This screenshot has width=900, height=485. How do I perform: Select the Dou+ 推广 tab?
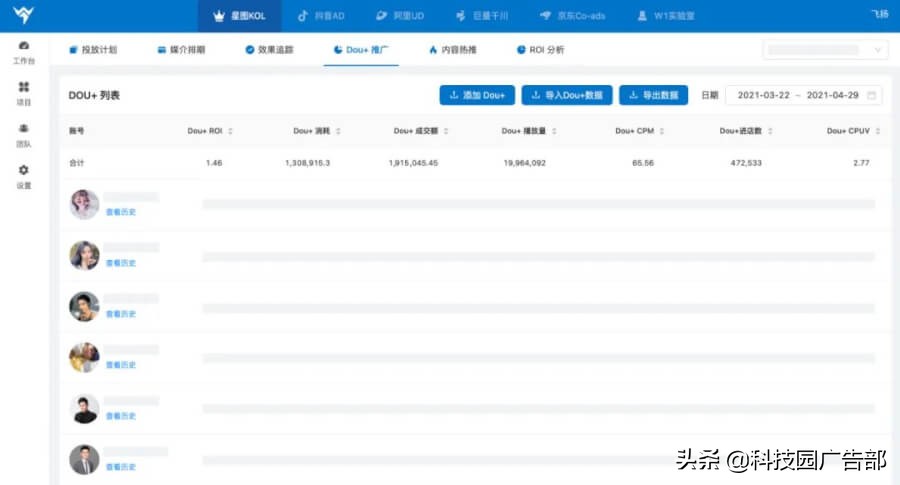[361, 50]
